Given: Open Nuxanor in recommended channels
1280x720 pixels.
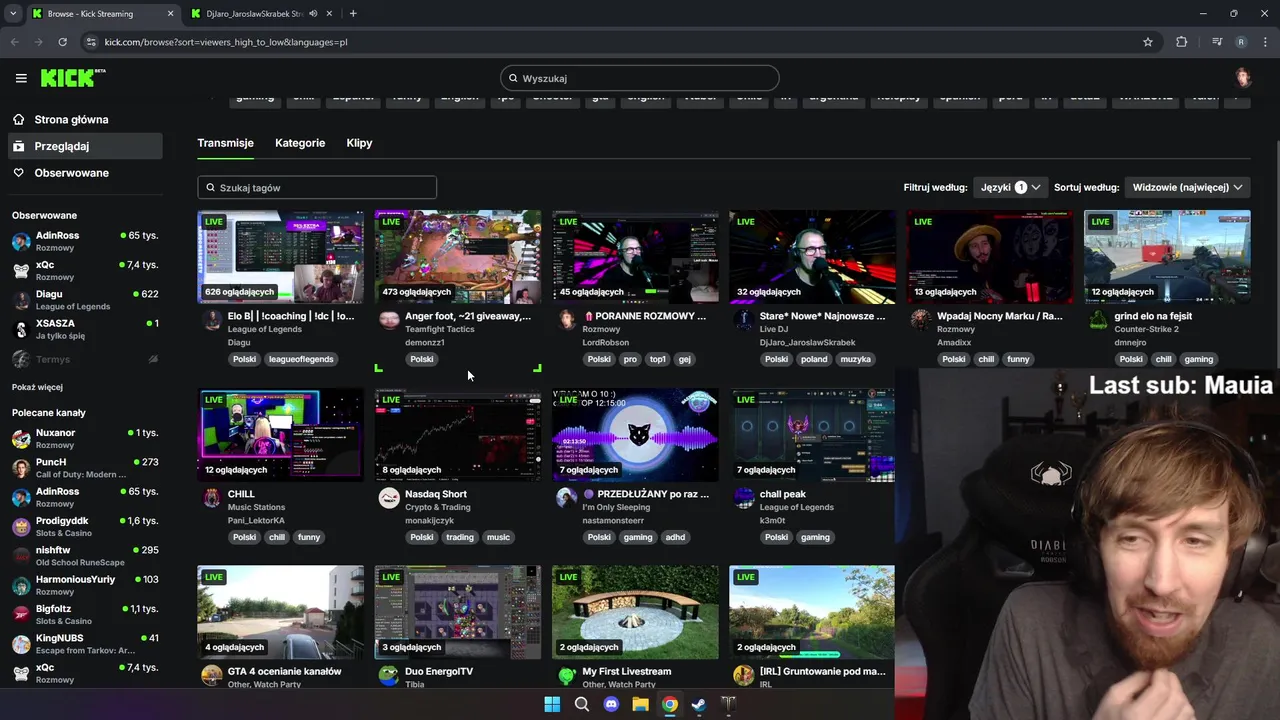Looking at the screenshot, I should 84,438.
